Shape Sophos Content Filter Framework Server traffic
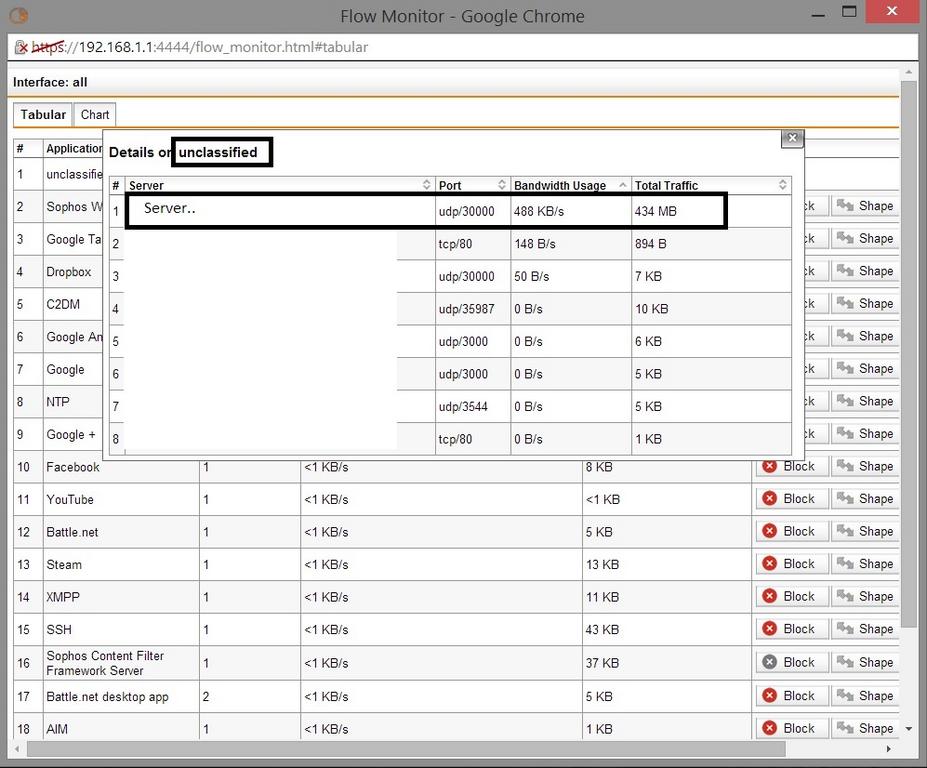Viewport: 927px width, 768px height. pyautogui.click(x=865, y=663)
